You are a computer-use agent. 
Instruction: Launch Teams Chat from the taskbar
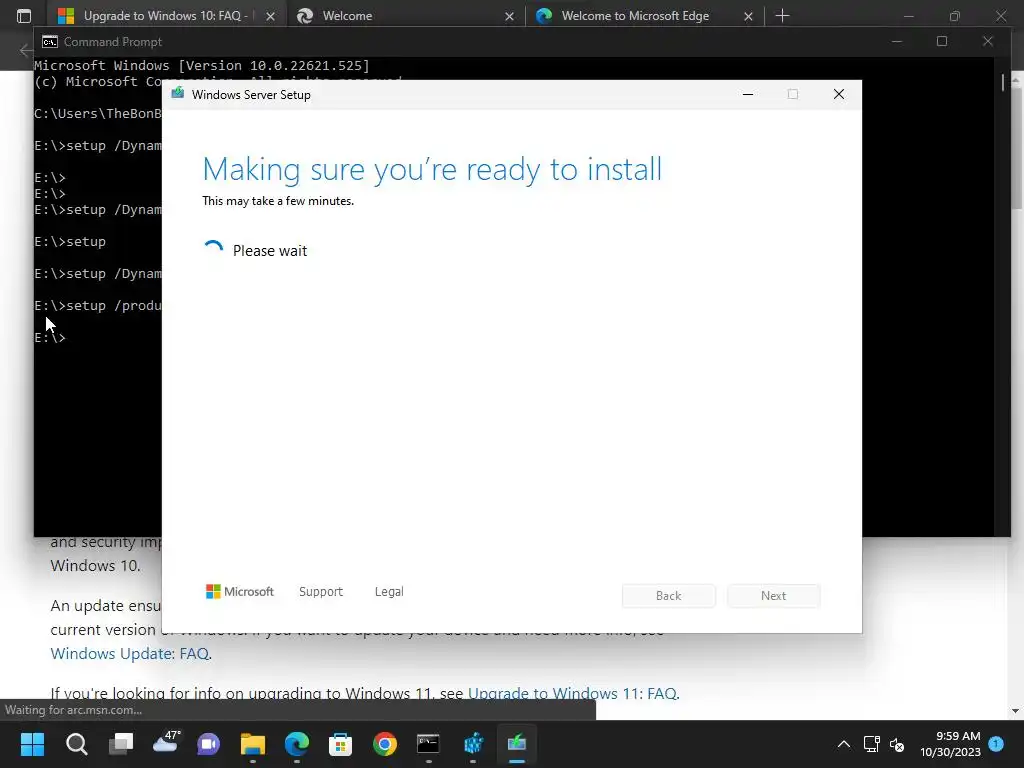(x=209, y=744)
